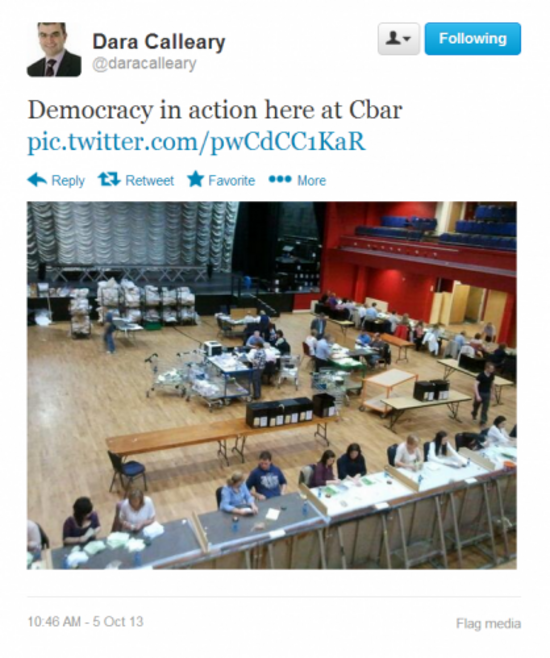Mark tweet as Favorite via label
Image resolution: width=550 pixels, height=658 pixels.
coord(232,180)
